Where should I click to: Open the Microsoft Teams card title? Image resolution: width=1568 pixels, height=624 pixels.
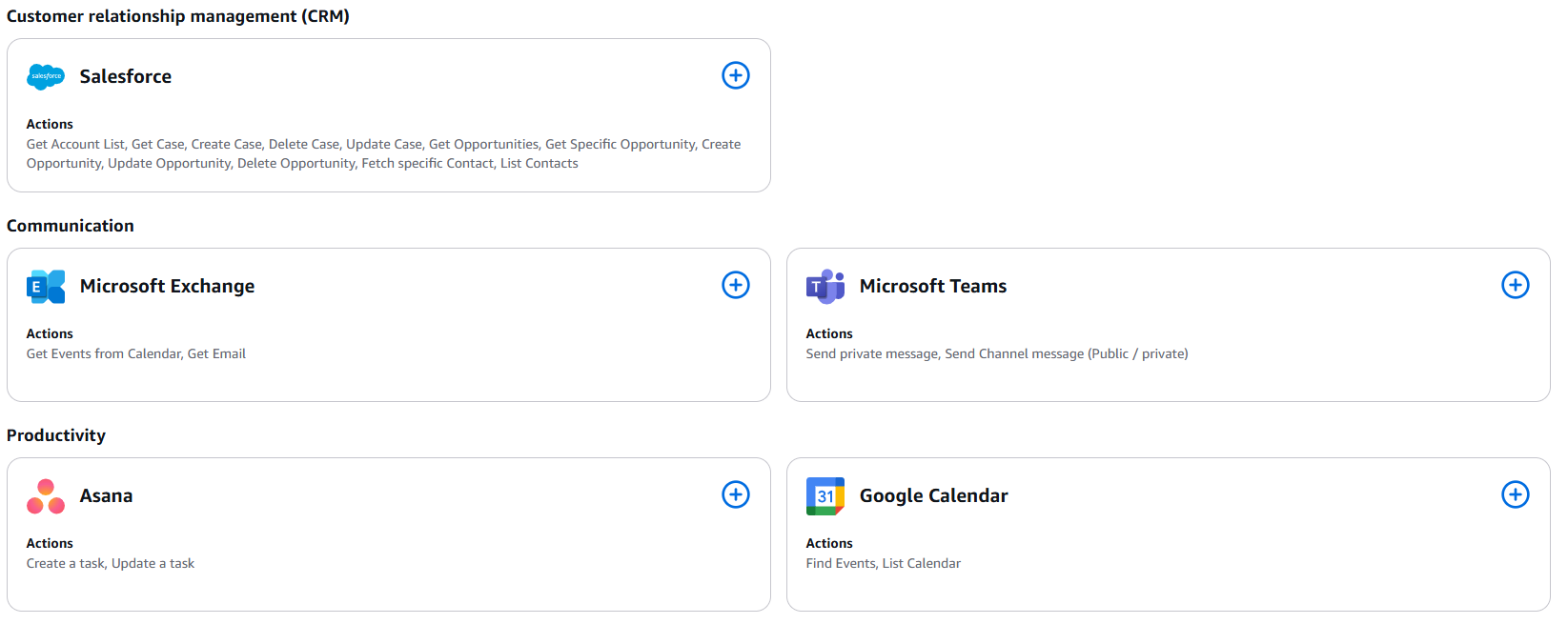933,286
